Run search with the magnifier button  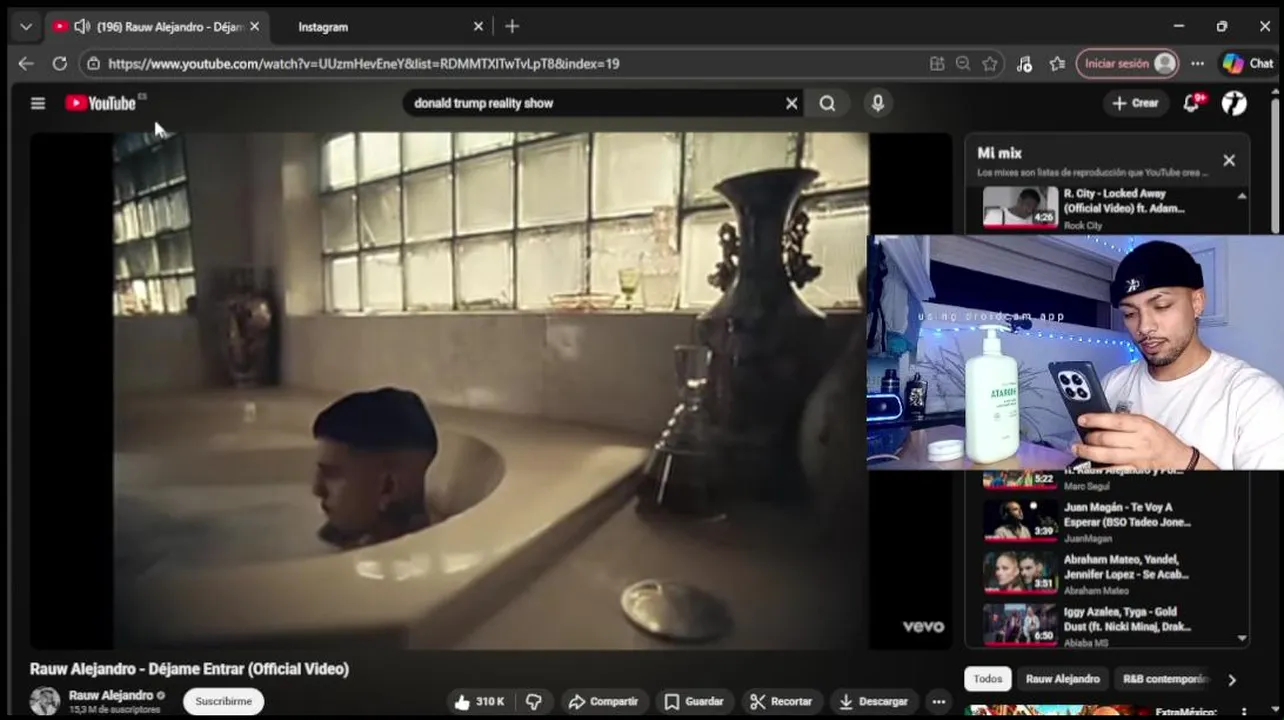(x=827, y=103)
